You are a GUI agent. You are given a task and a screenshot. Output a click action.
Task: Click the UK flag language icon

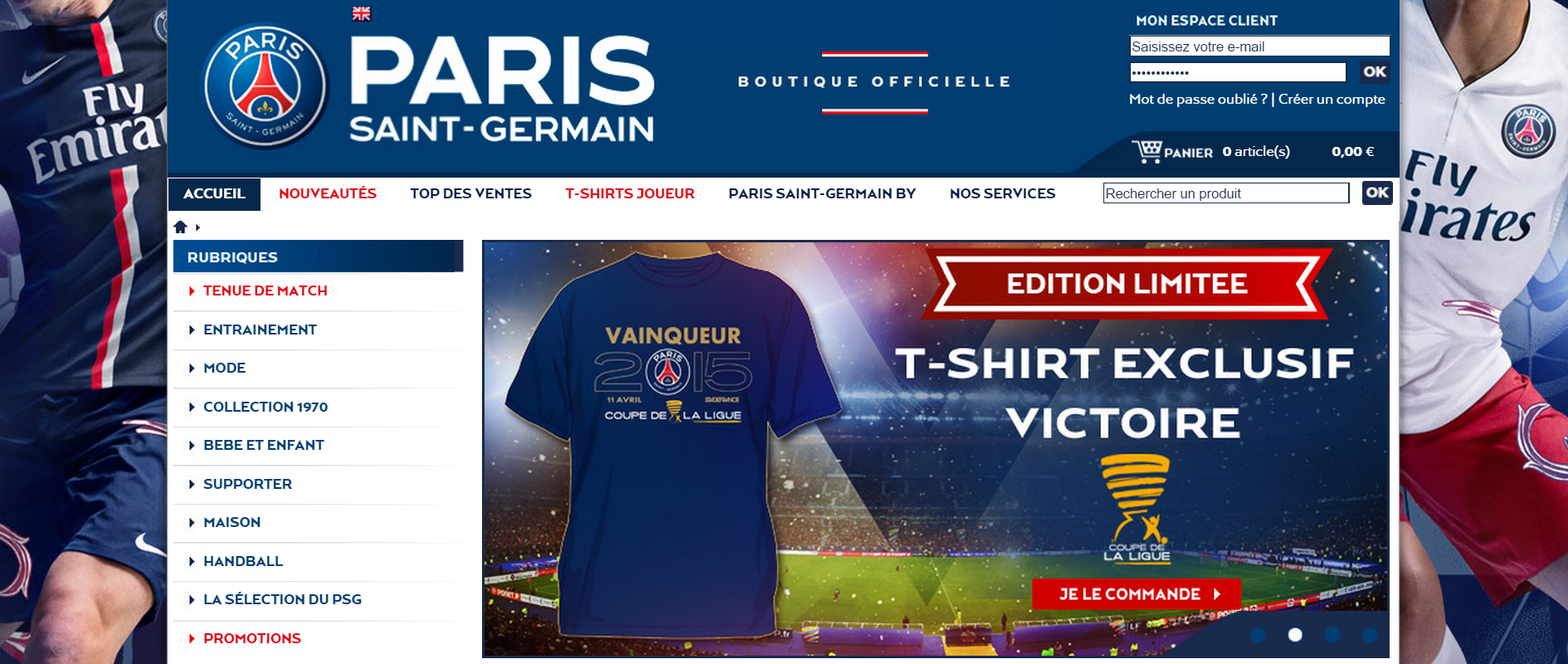pyautogui.click(x=361, y=13)
